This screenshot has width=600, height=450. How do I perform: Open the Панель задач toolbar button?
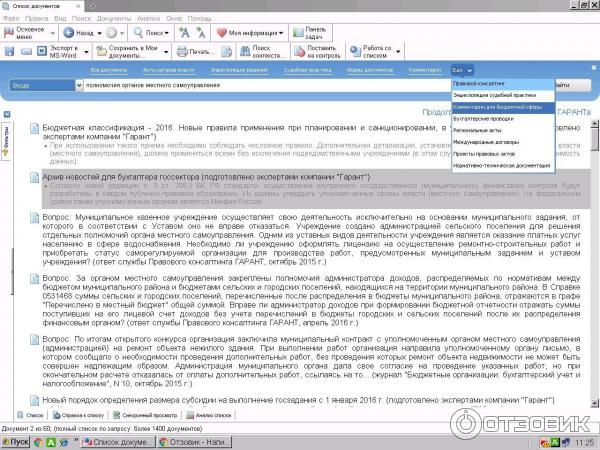tap(310, 33)
